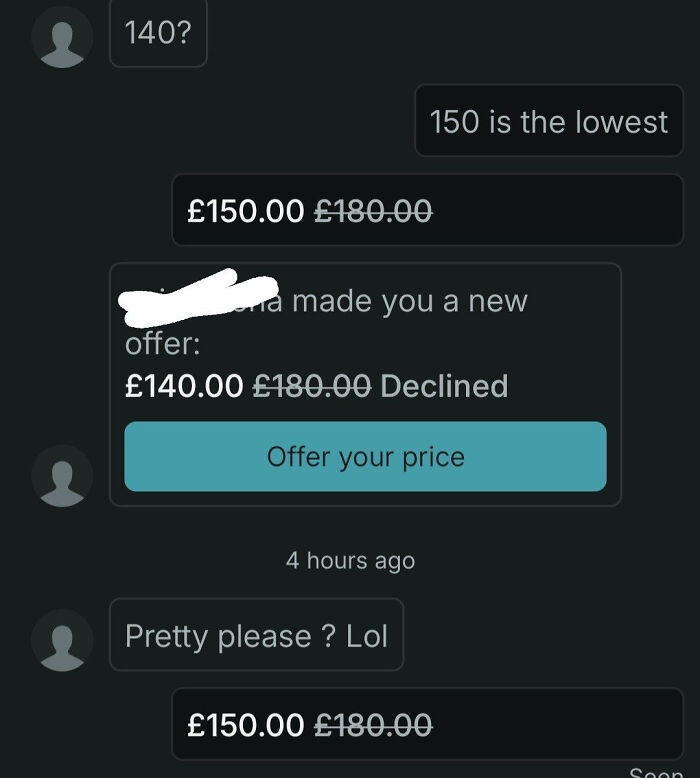Tap the "4 hours ago" timestamp
The width and height of the screenshot is (700, 778).
pyautogui.click(x=350, y=561)
